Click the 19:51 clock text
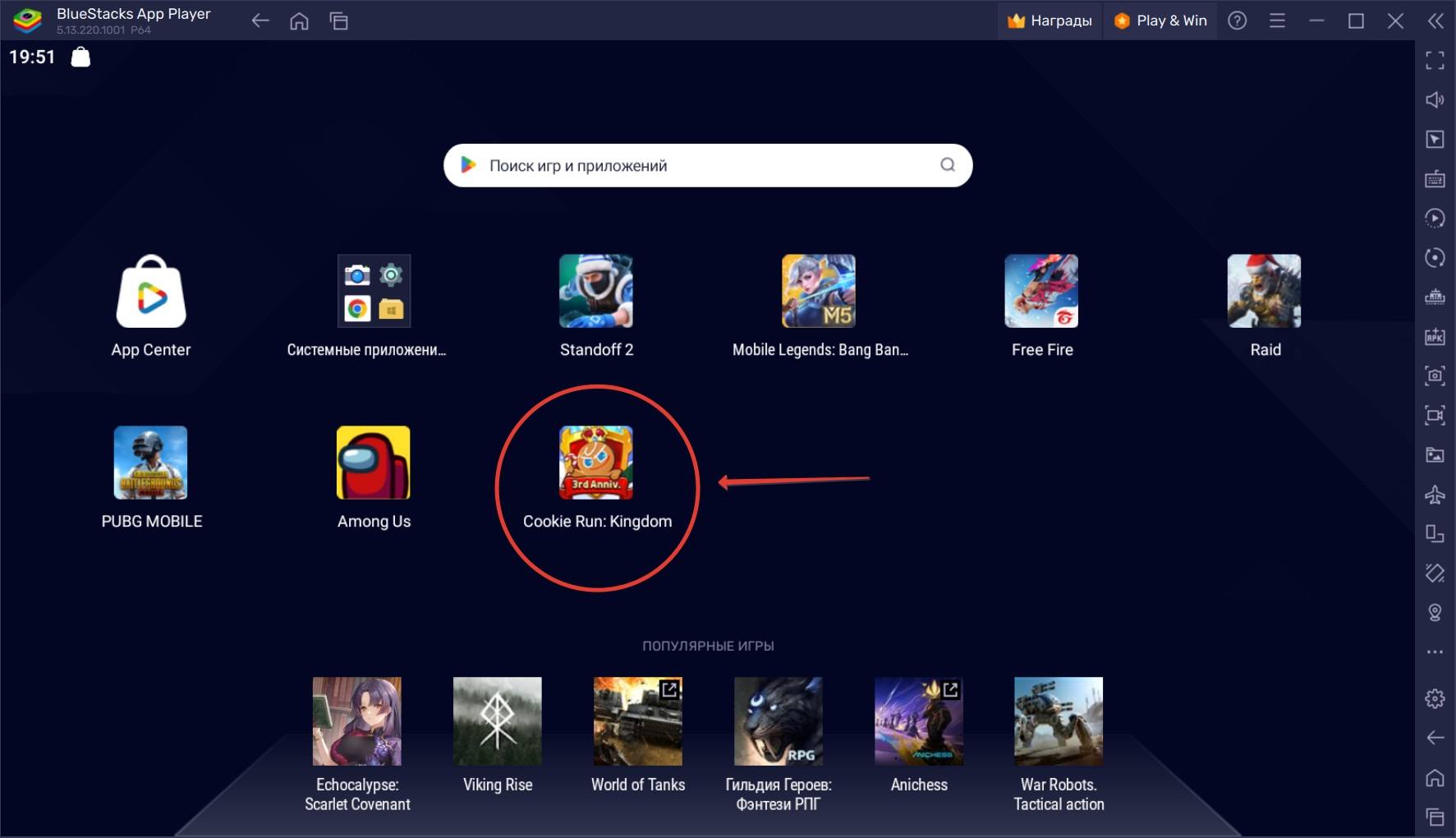The image size is (1456, 838). coord(32,57)
